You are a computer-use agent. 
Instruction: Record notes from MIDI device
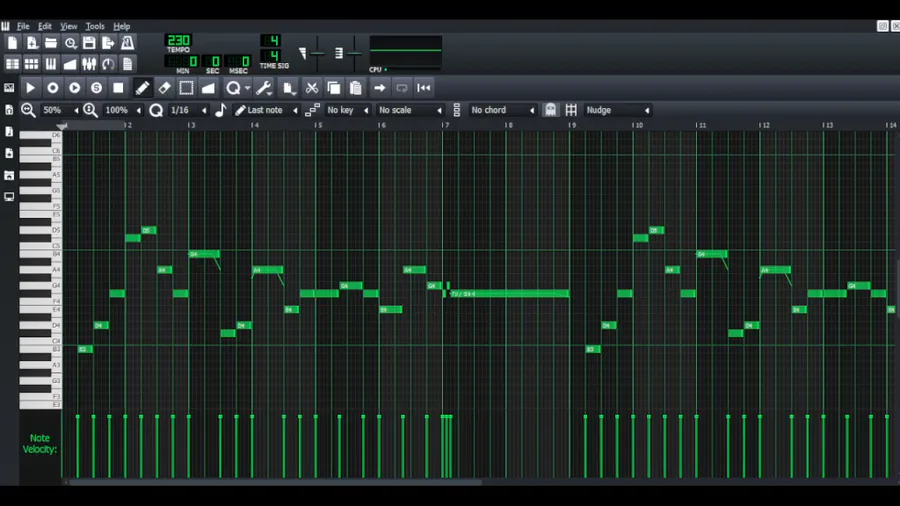(52, 88)
